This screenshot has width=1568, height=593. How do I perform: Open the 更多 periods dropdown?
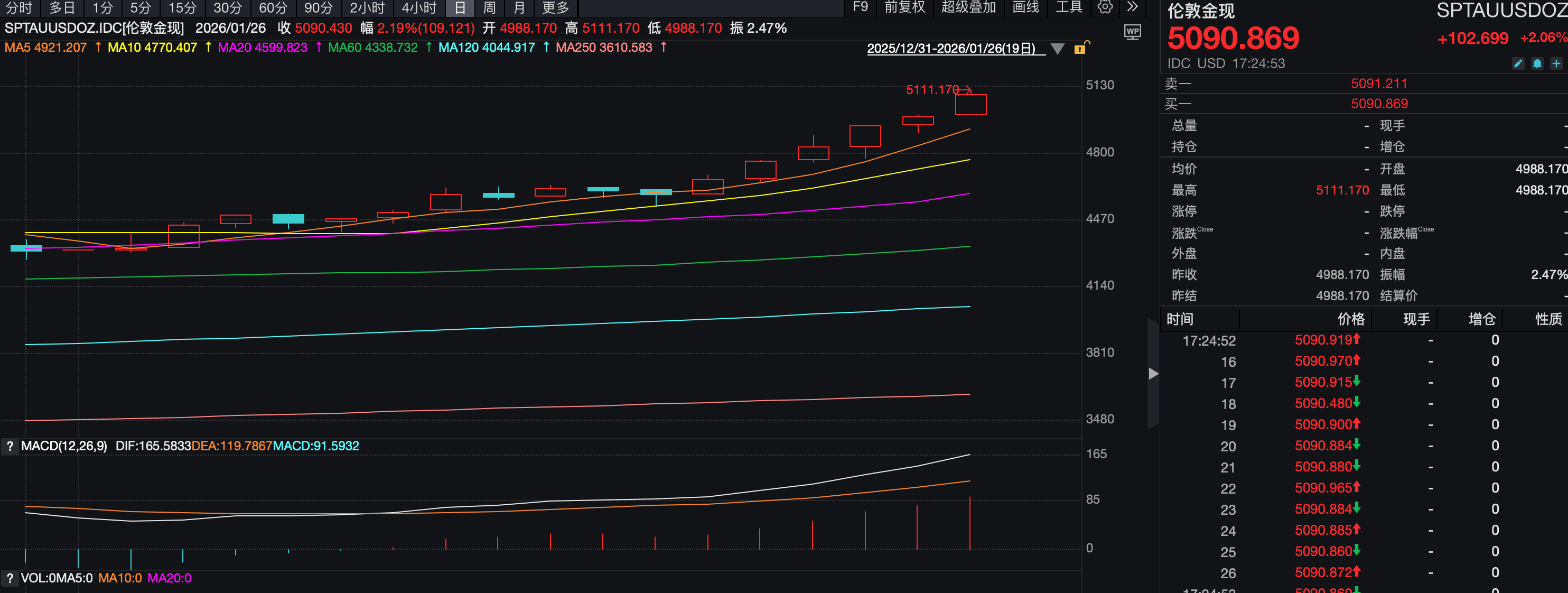(x=555, y=8)
